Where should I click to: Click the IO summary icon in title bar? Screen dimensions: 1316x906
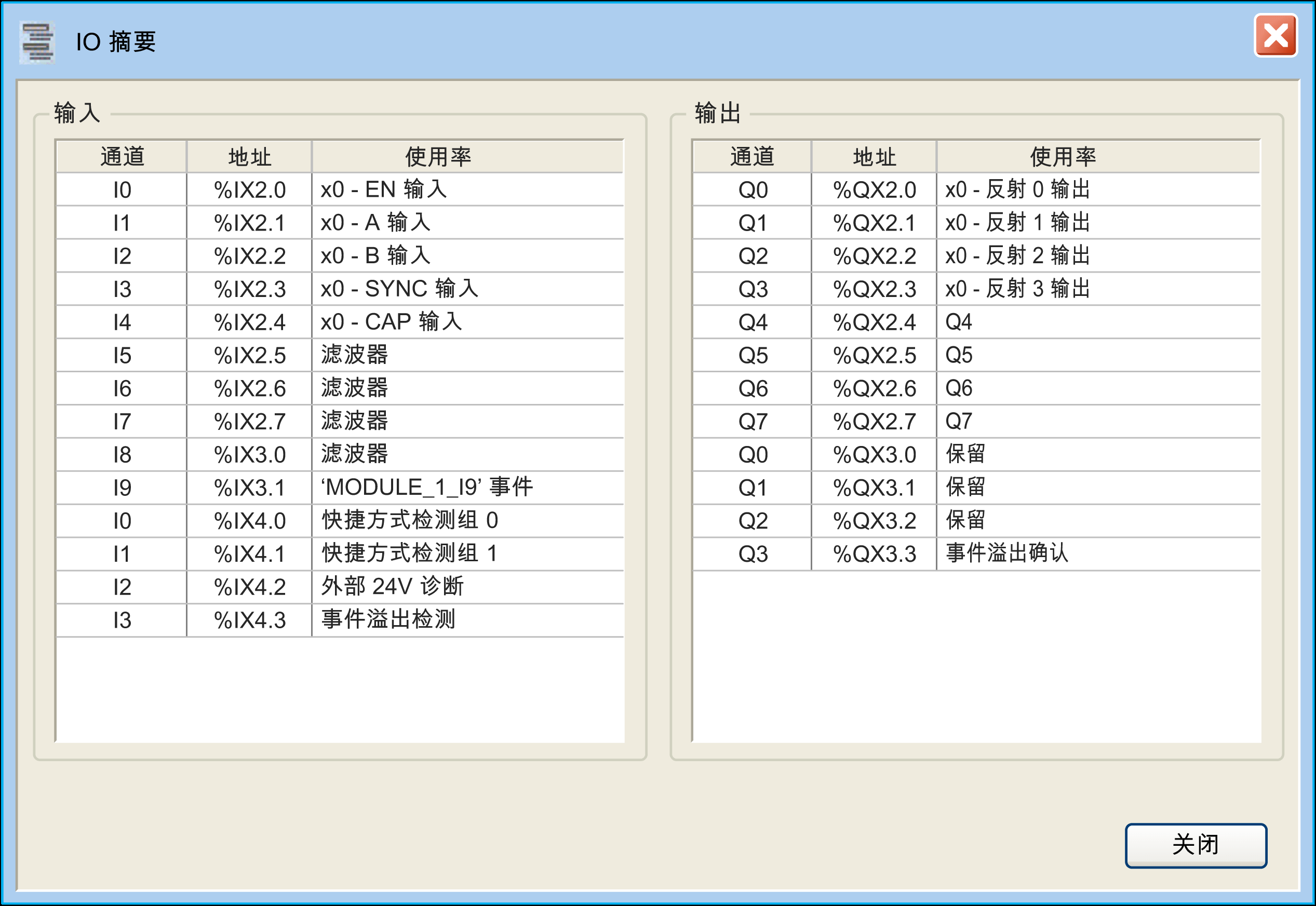pyautogui.click(x=37, y=43)
